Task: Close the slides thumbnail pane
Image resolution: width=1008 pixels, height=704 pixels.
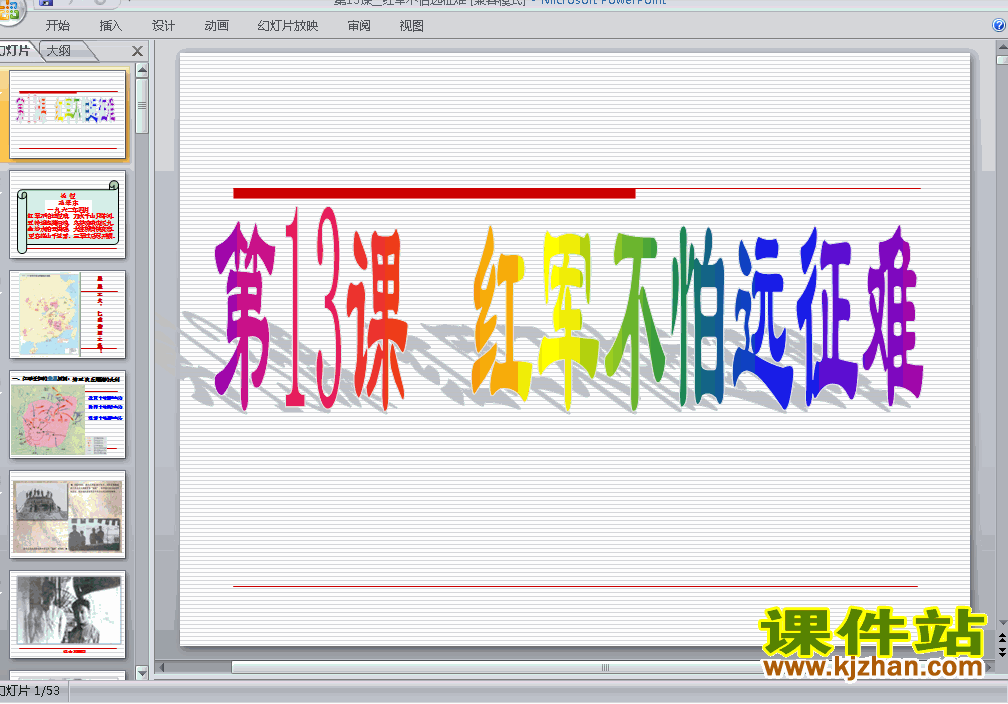Action: [137, 51]
